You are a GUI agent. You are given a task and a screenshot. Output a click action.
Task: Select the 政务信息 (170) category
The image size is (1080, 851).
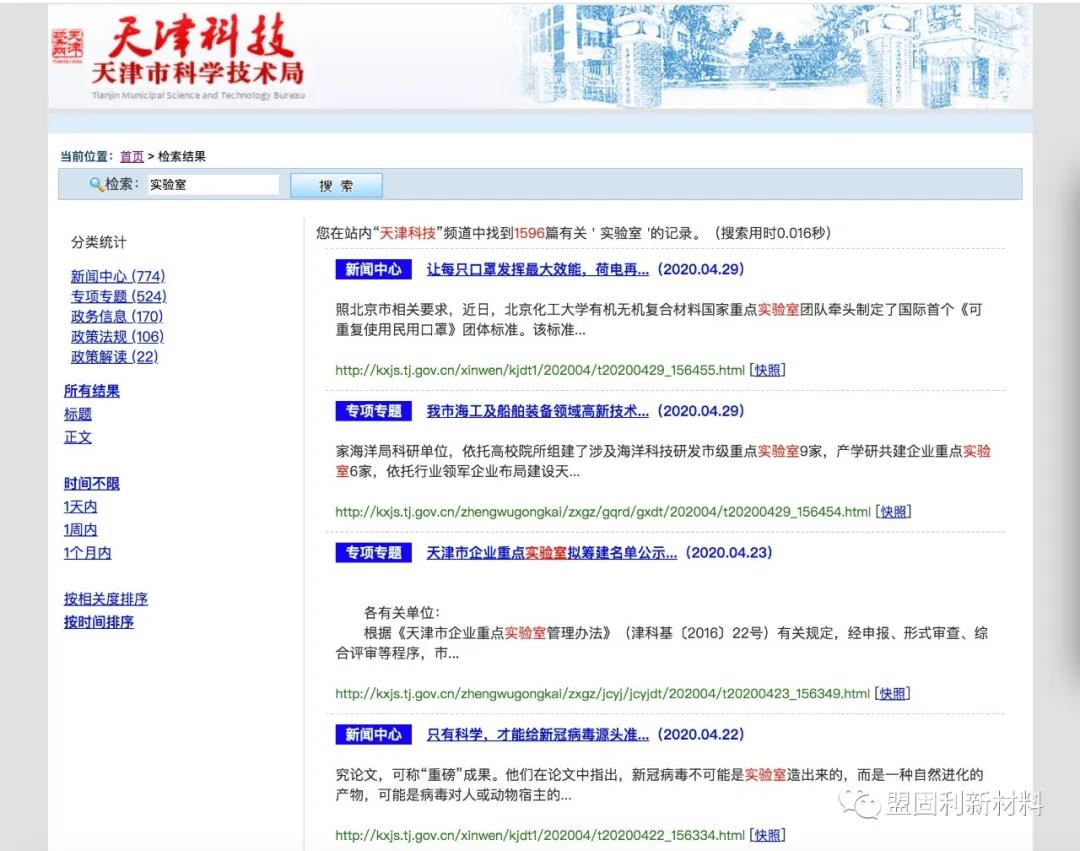(118, 316)
